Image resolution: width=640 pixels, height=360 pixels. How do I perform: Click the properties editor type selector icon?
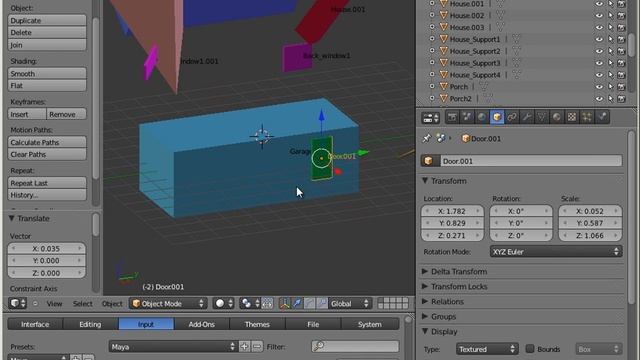click(x=431, y=118)
